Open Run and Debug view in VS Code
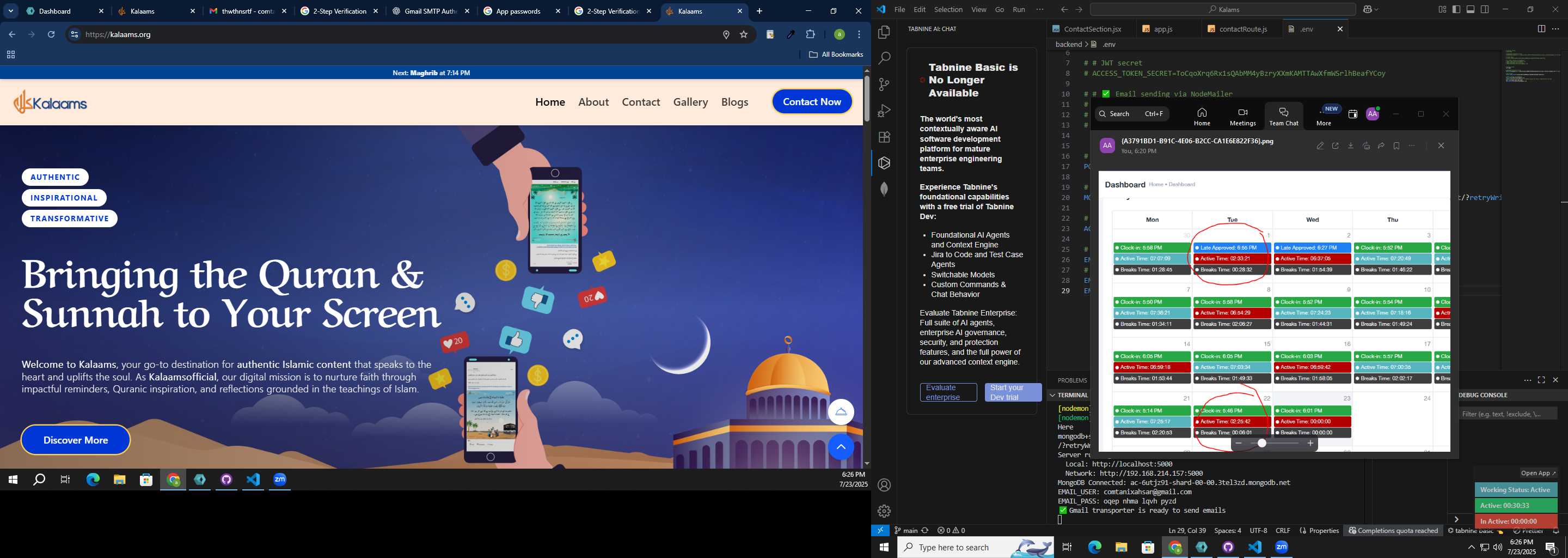Image resolution: width=1568 pixels, height=558 pixels. [884, 111]
